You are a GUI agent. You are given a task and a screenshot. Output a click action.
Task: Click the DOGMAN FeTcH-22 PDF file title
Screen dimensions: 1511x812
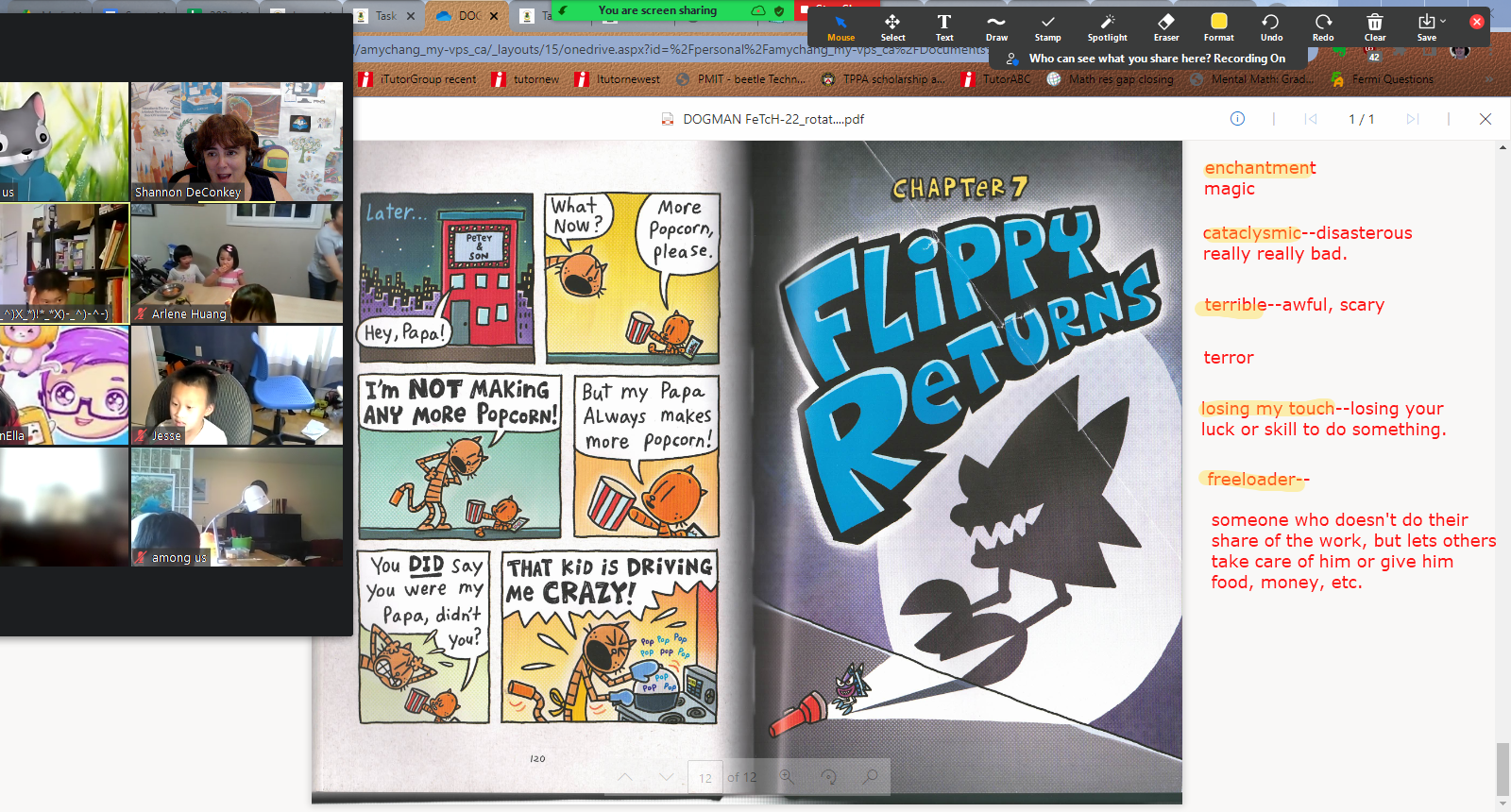(x=772, y=119)
